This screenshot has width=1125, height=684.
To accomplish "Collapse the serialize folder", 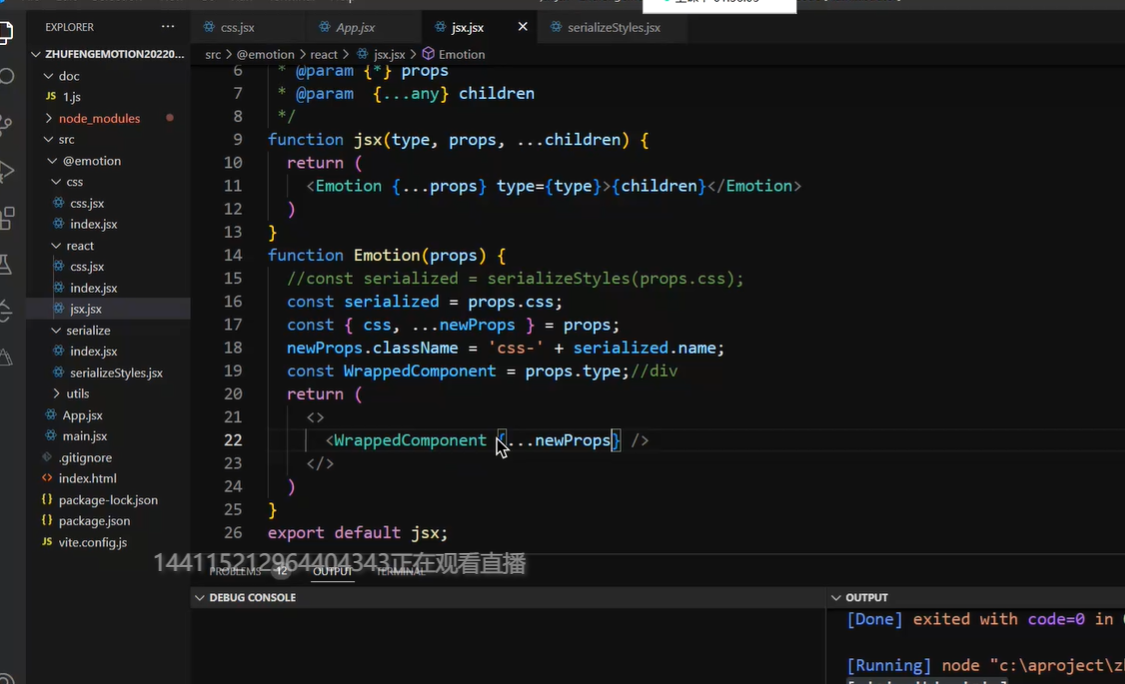I will [88, 330].
